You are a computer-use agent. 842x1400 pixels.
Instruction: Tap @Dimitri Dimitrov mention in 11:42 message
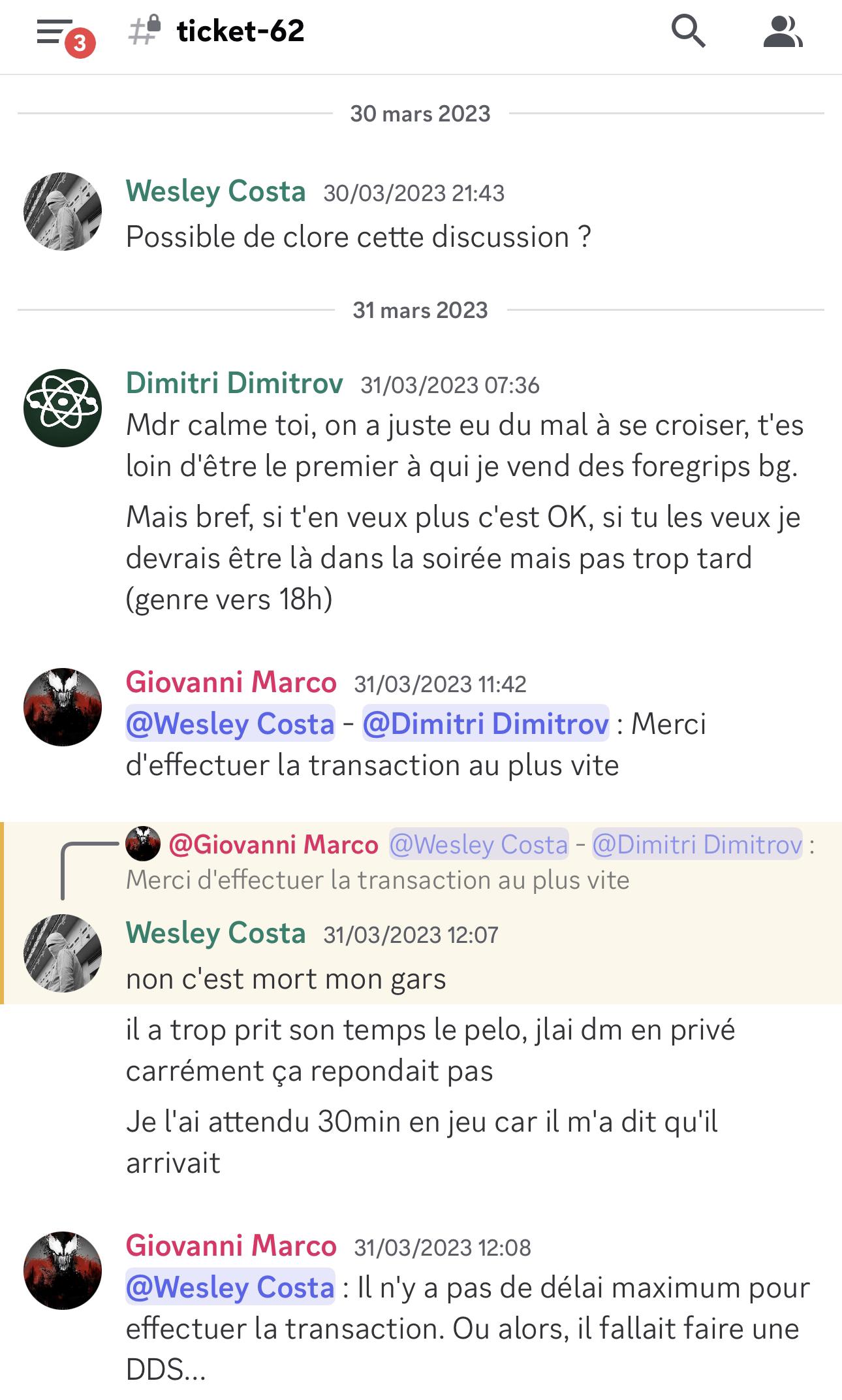click(x=486, y=724)
